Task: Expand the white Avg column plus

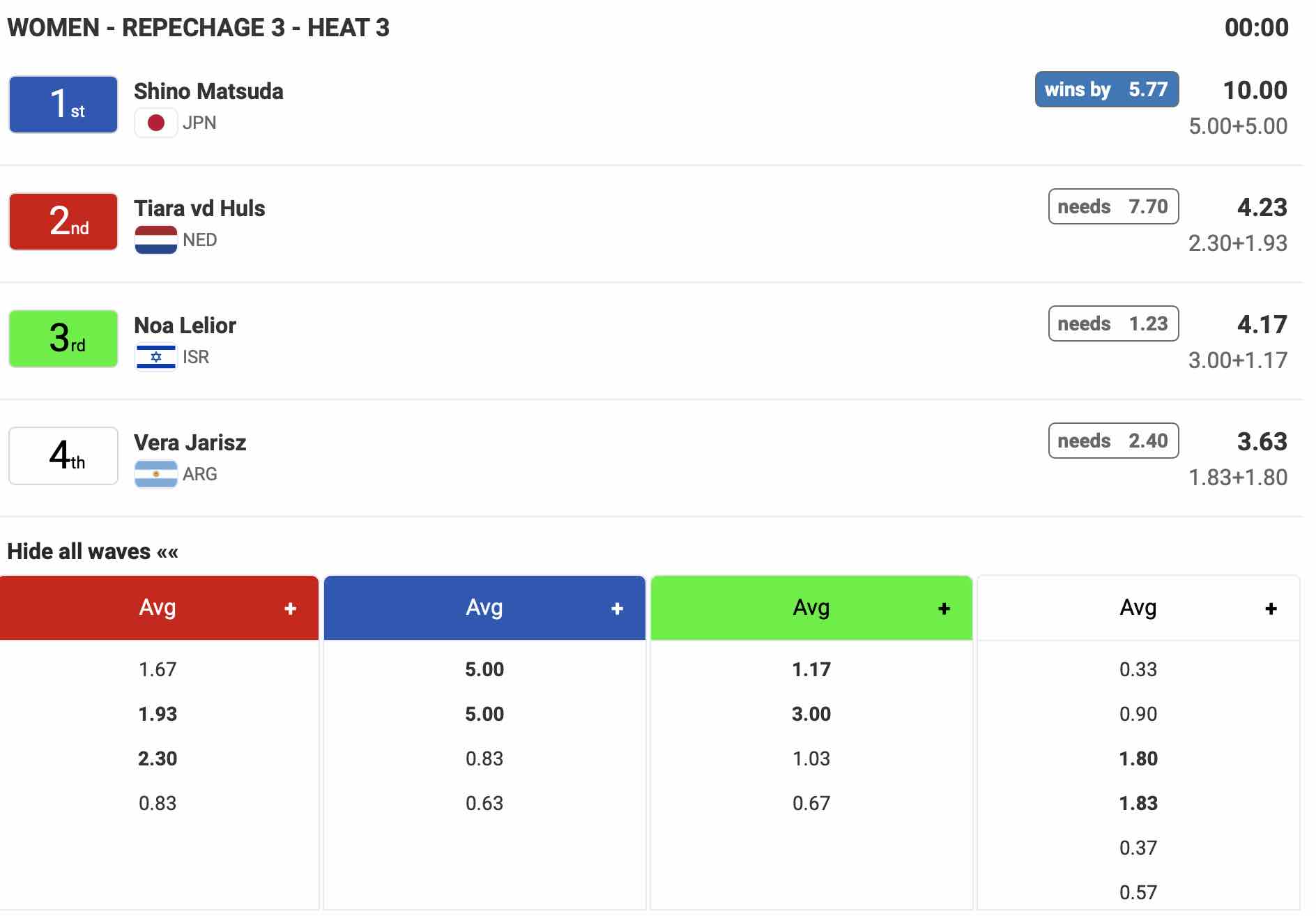Action: (x=1271, y=609)
